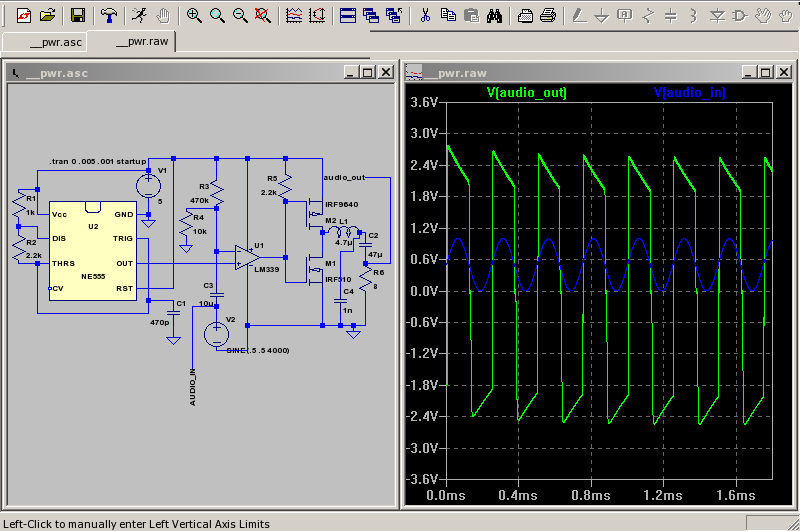Select the Draw Wire pencil tool
The width and height of the screenshot is (800, 531).
[579, 15]
